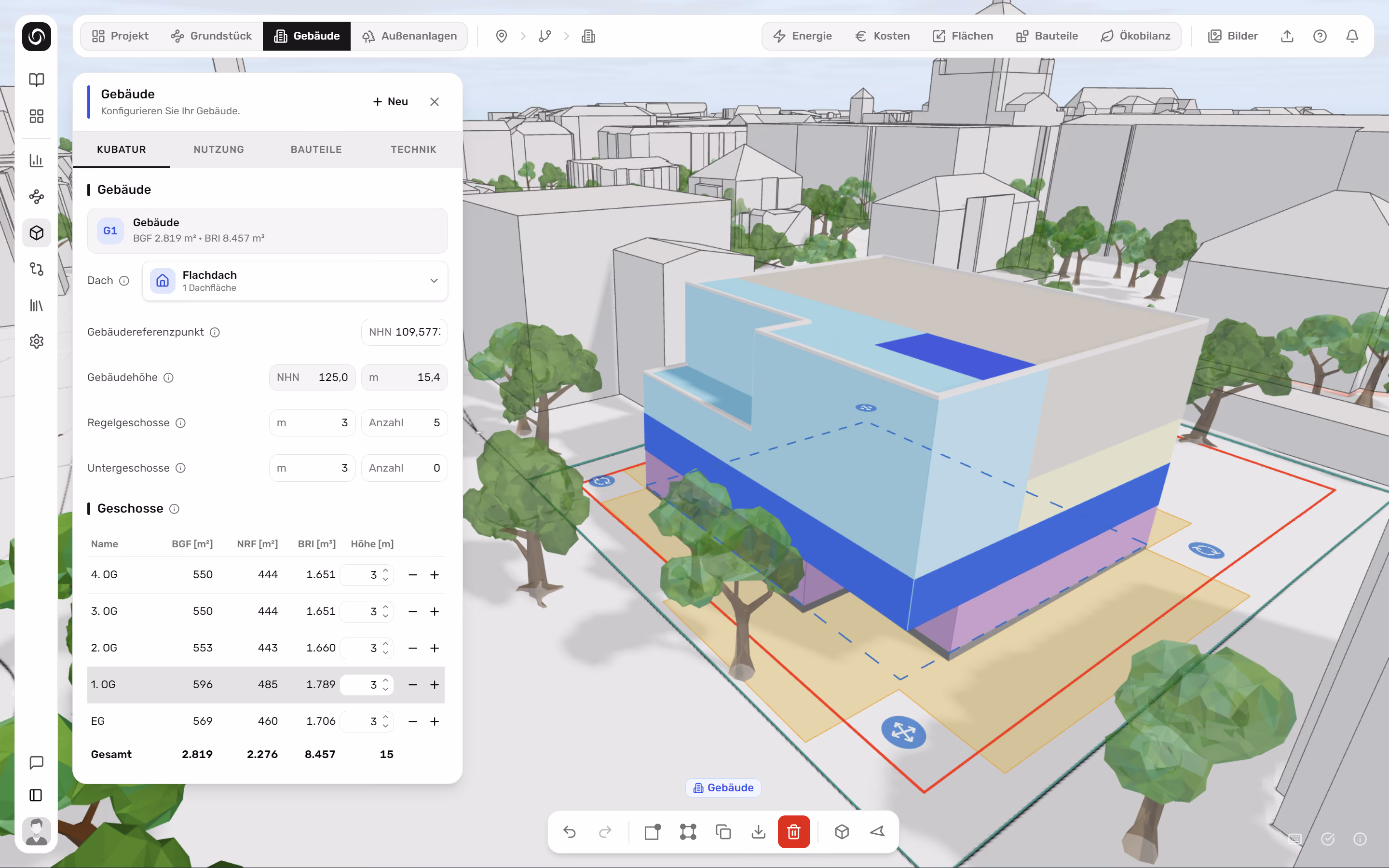
Task: Show info for Gebäudereferenzpunkt
Action: click(x=215, y=332)
